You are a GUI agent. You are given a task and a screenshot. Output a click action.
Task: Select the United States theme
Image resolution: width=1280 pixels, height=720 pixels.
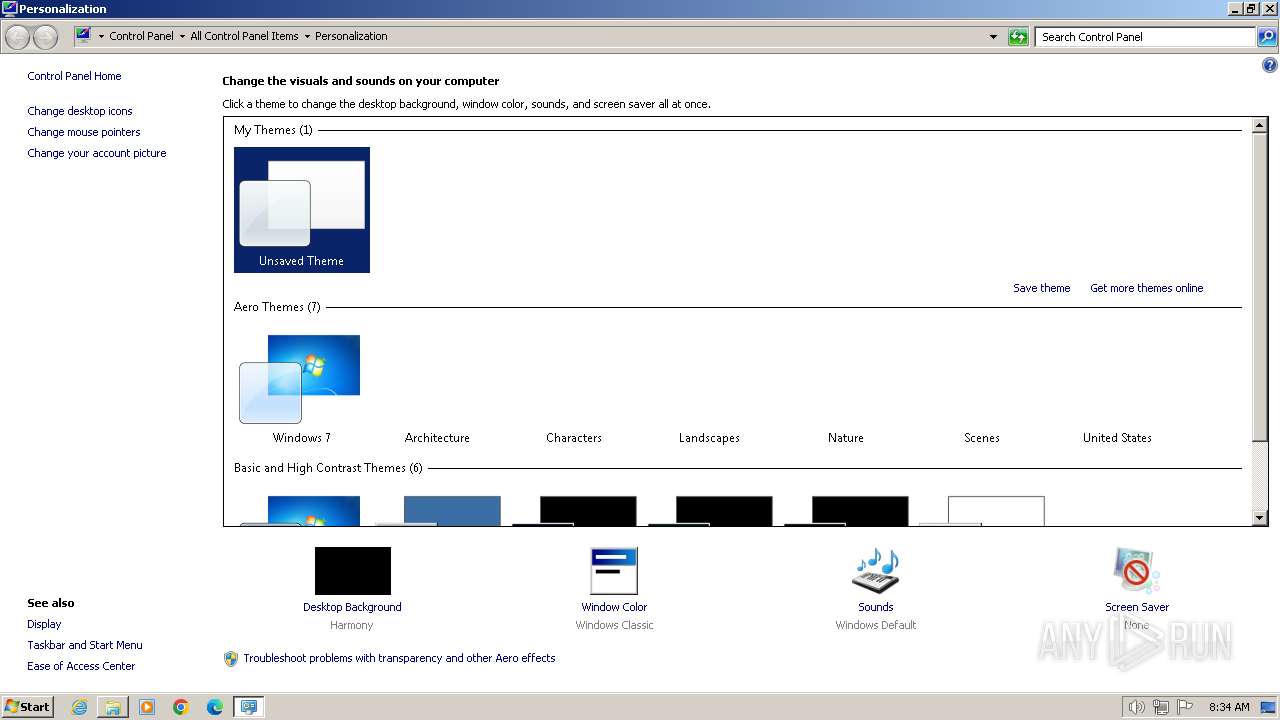click(1117, 389)
